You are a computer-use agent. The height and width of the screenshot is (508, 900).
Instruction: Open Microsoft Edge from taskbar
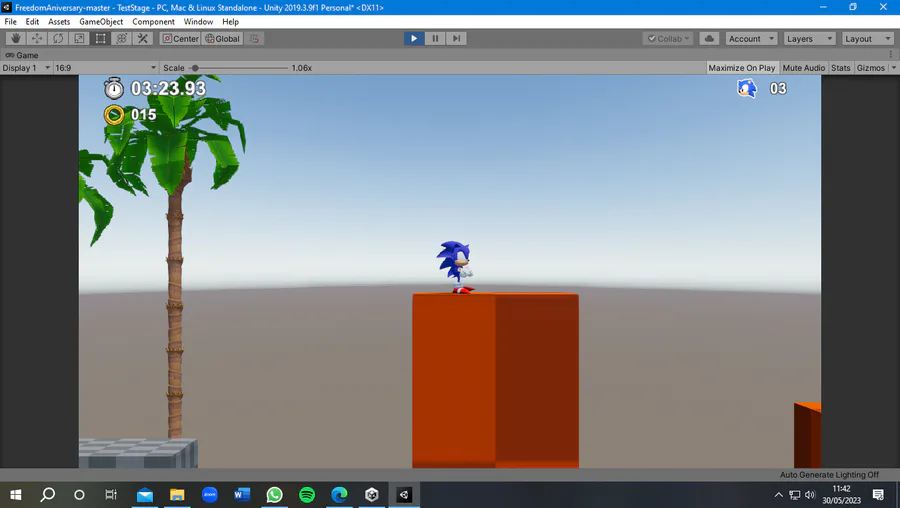click(339, 494)
